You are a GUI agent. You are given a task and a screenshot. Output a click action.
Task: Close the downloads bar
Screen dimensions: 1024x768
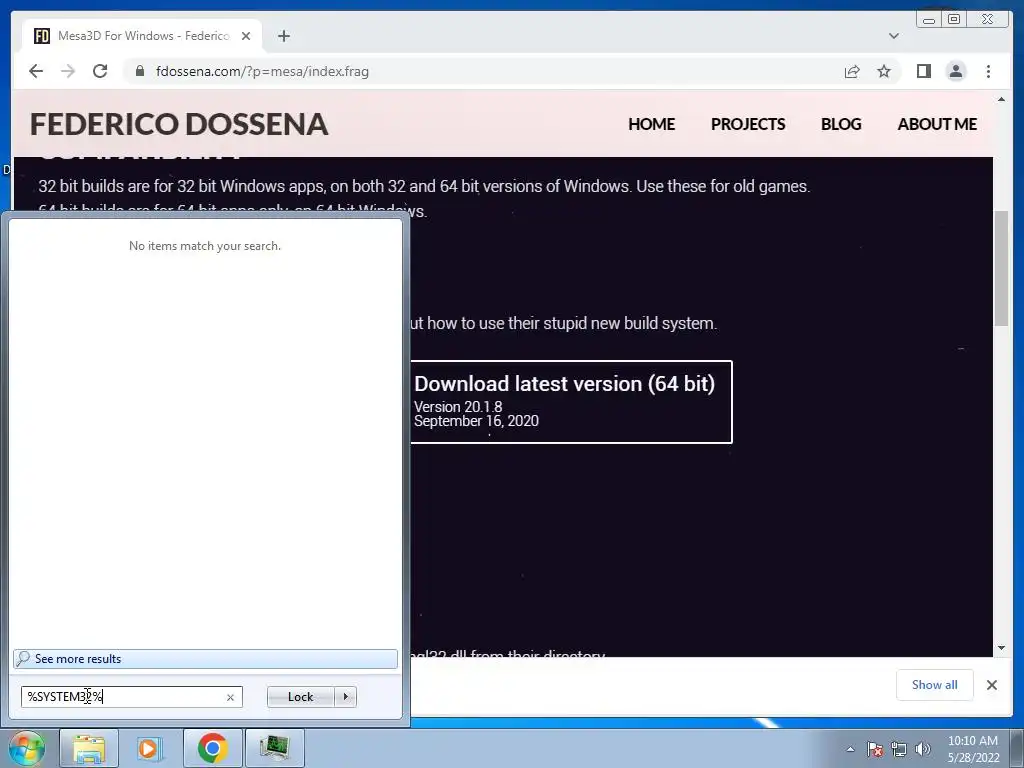[x=991, y=684]
